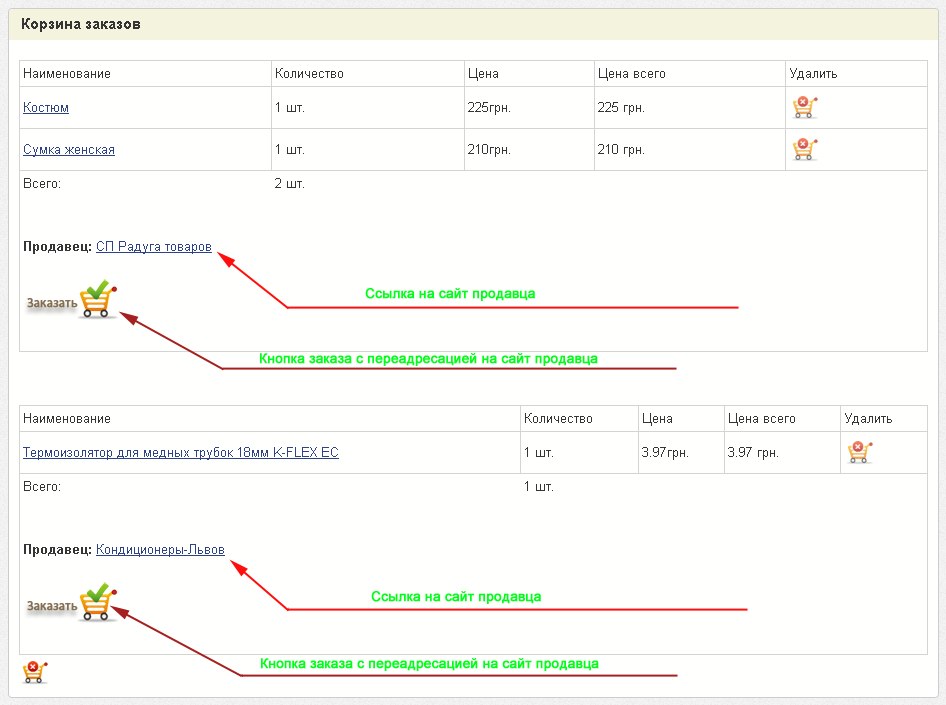Screen dimensions: 946x705
Task: Click the clear-cart icon at the bottom left
Action: coord(35,671)
